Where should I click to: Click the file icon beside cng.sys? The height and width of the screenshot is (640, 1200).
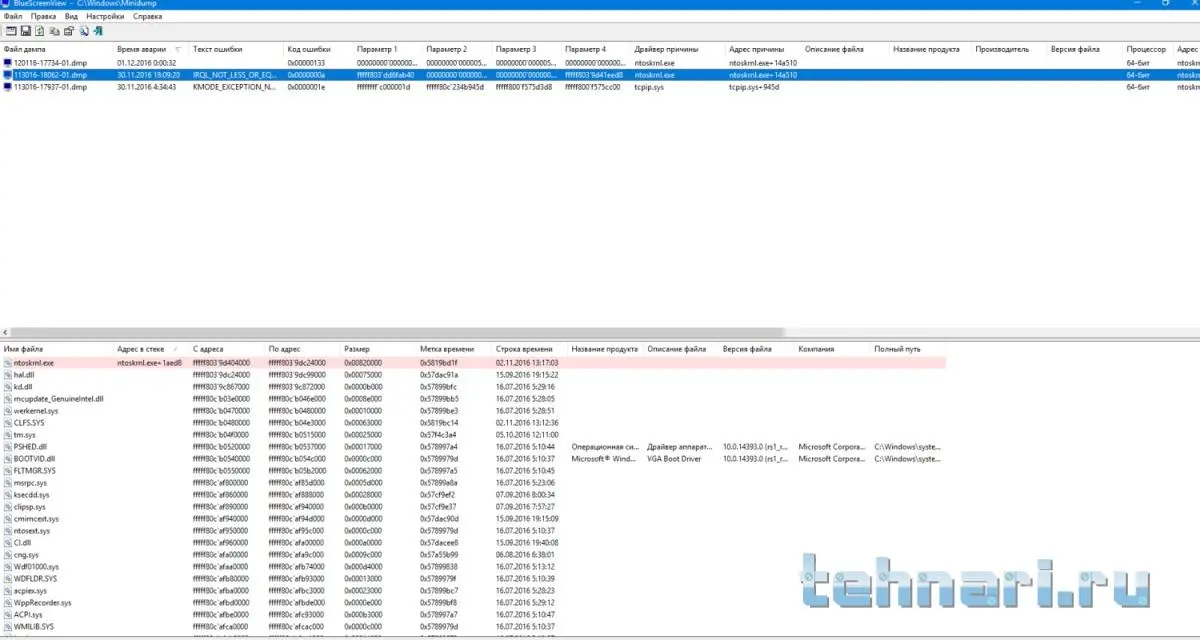point(8,555)
